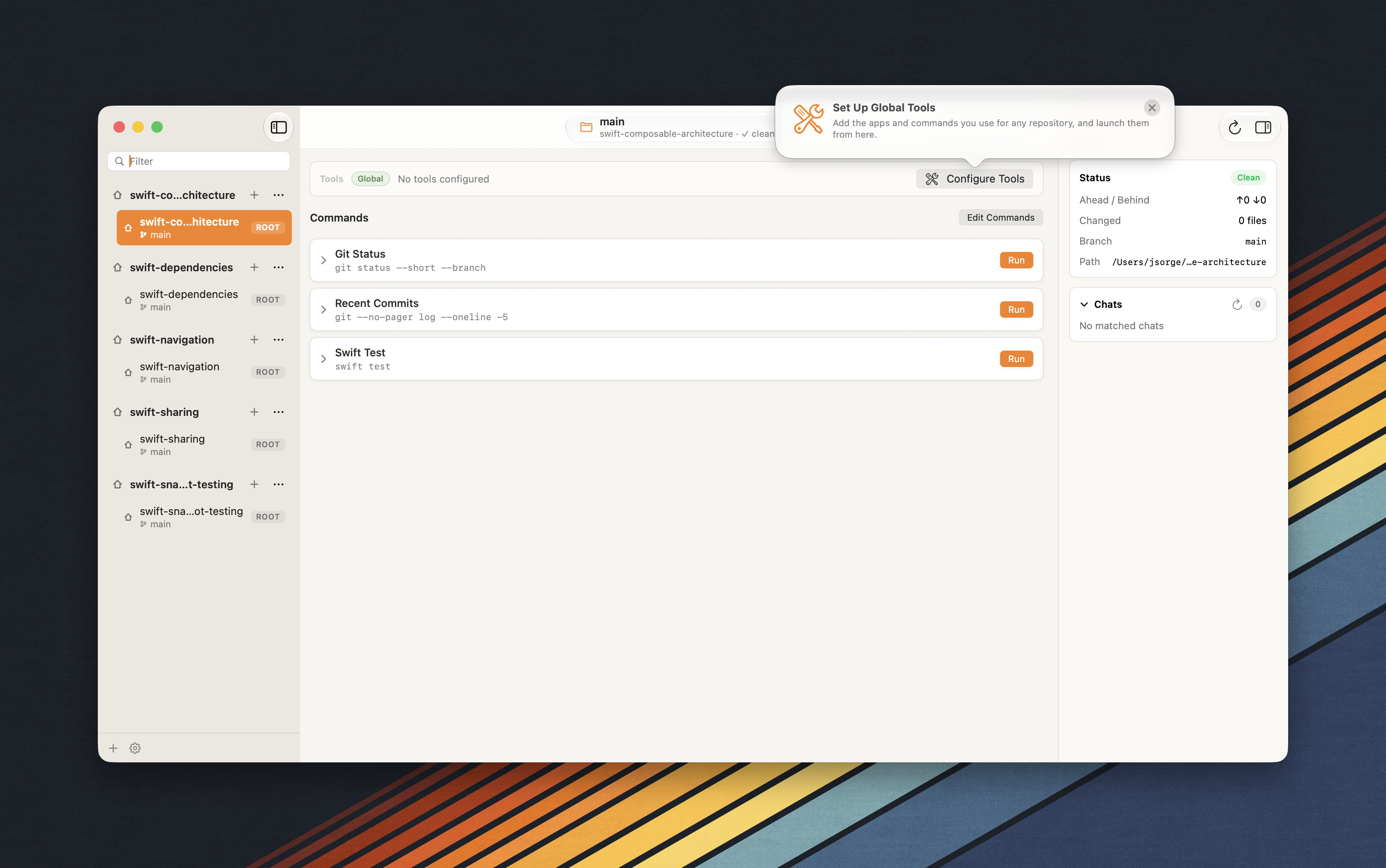
Task: Click the Changed value 0 files
Action: [1252, 220]
